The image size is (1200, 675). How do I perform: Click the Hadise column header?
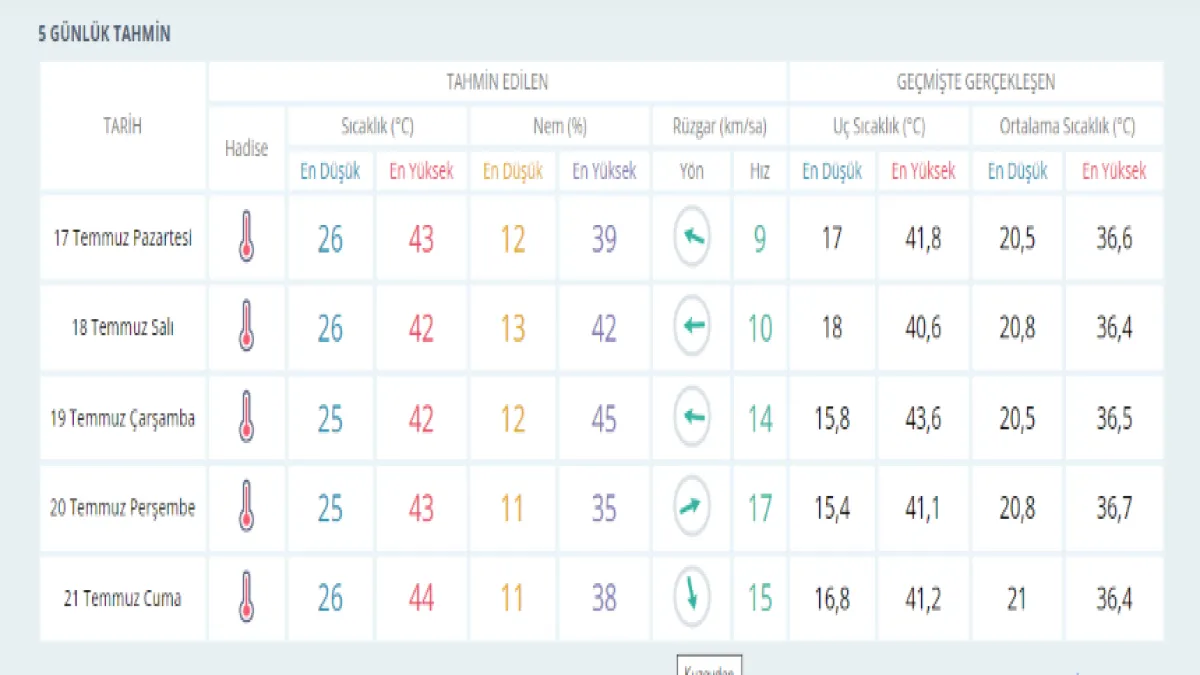coord(246,148)
